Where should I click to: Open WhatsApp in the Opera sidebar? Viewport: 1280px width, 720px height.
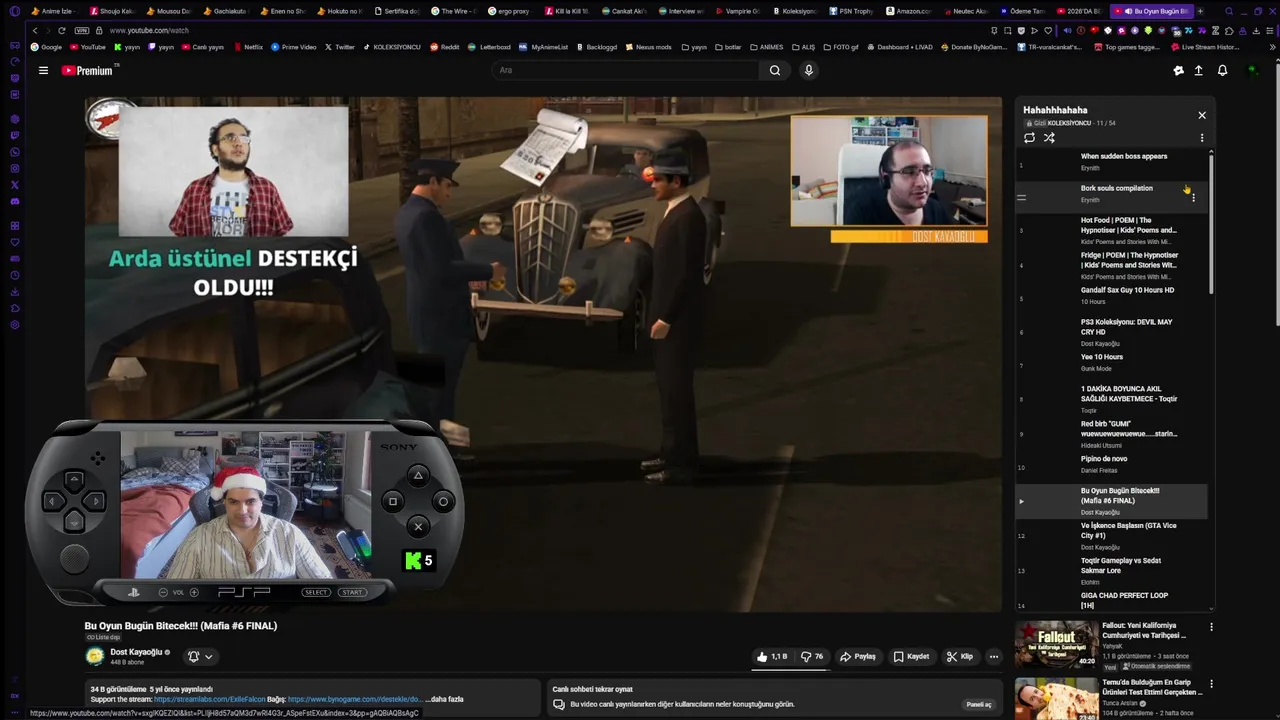(x=14, y=152)
